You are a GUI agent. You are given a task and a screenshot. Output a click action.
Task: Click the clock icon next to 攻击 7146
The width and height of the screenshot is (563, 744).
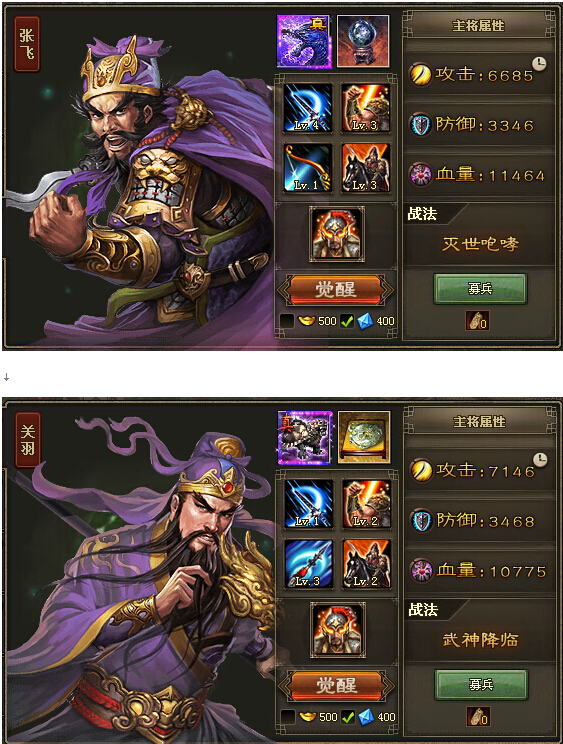(x=540, y=459)
